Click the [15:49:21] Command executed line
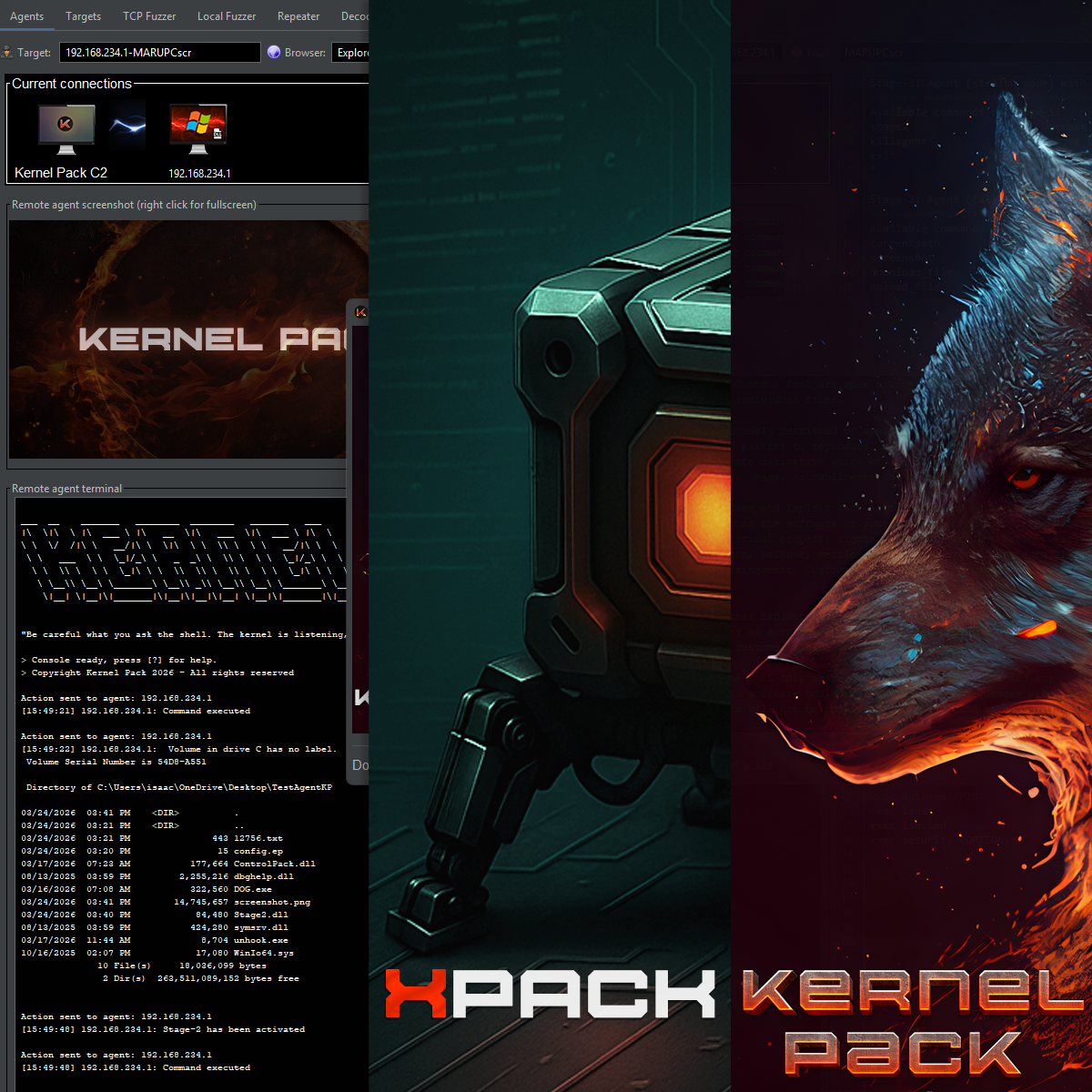1092x1092 pixels. click(136, 711)
